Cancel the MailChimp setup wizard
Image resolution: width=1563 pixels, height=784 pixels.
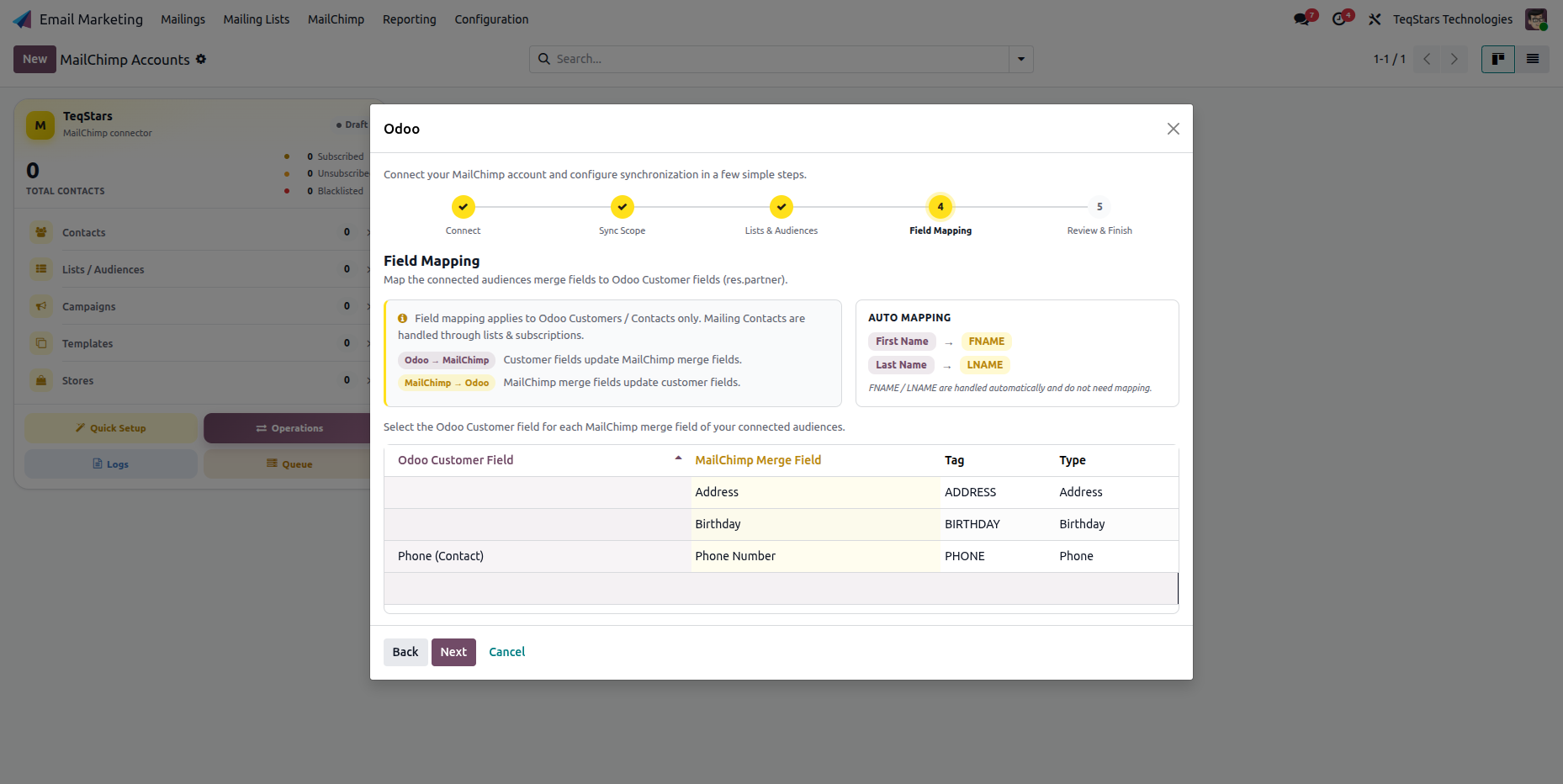[507, 652]
